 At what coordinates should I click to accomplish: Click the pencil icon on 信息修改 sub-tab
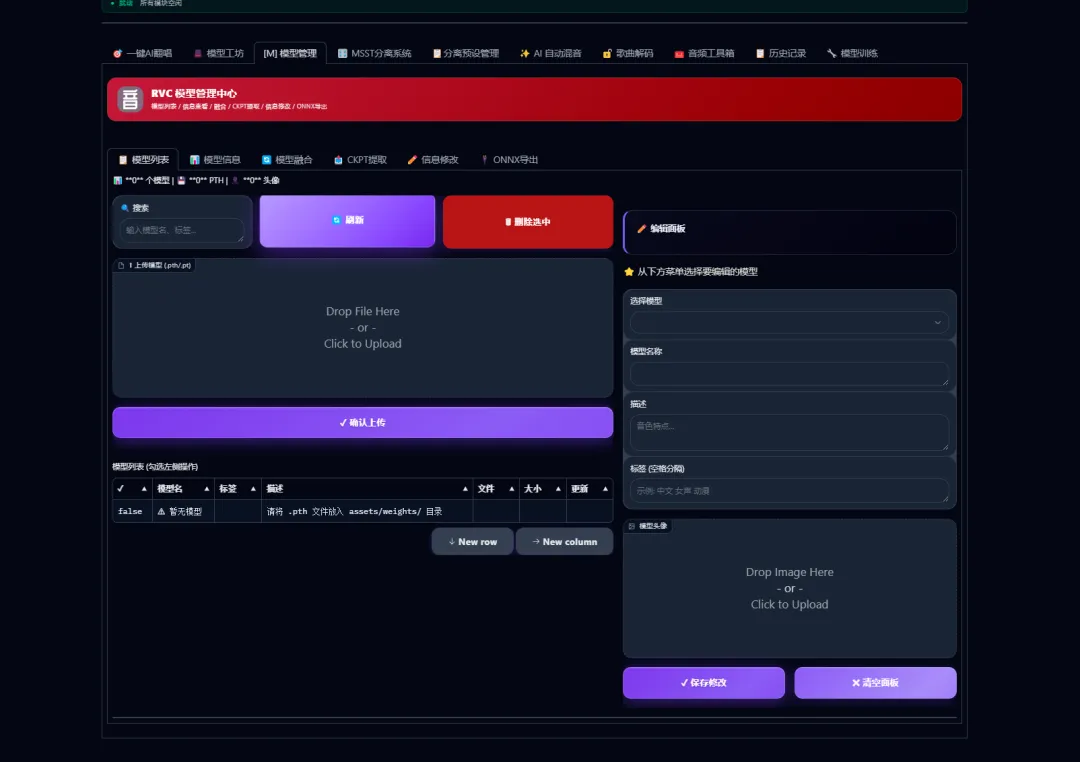tap(412, 160)
